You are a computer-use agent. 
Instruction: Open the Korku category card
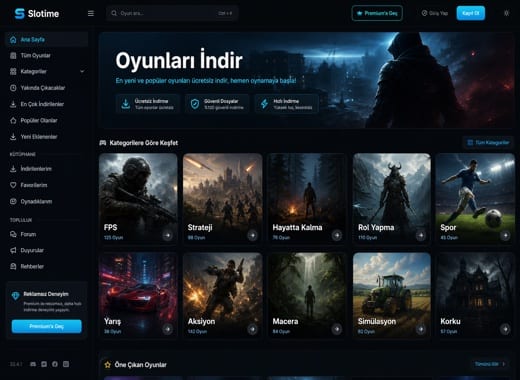click(x=476, y=296)
